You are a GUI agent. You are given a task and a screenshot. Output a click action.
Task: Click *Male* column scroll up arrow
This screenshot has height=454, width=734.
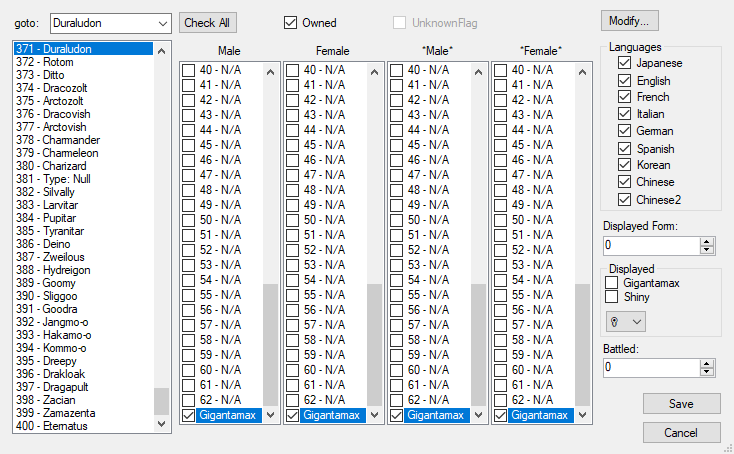click(x=478, y=72)
